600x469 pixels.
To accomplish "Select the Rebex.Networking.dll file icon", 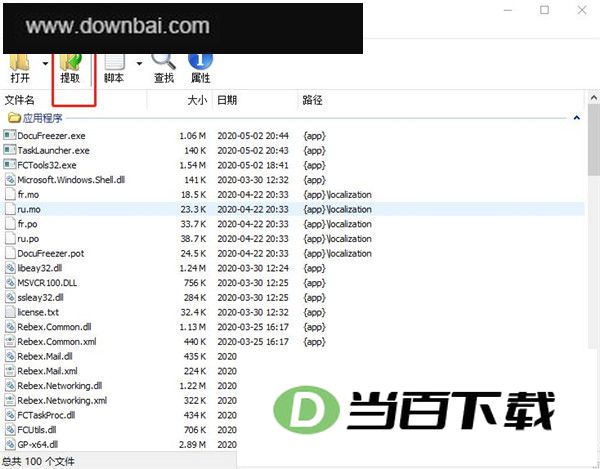I will pos(10,386).
